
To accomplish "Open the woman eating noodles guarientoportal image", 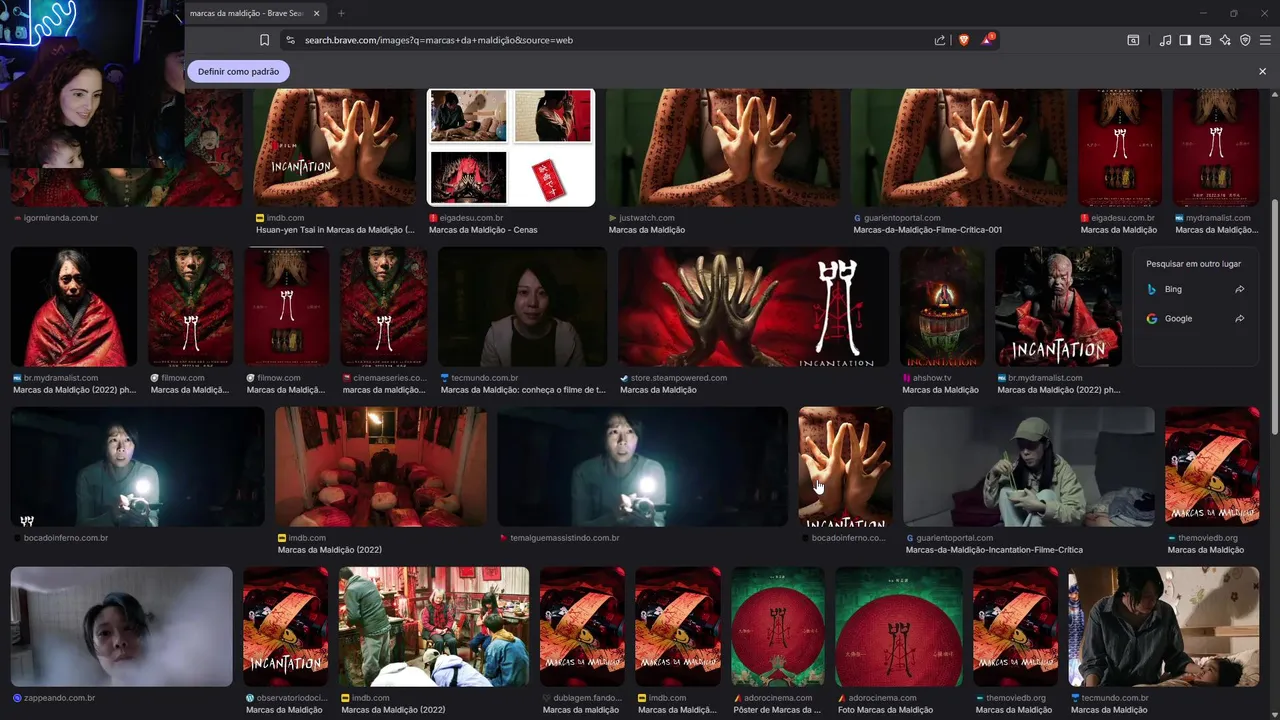I will [1029, 467].
